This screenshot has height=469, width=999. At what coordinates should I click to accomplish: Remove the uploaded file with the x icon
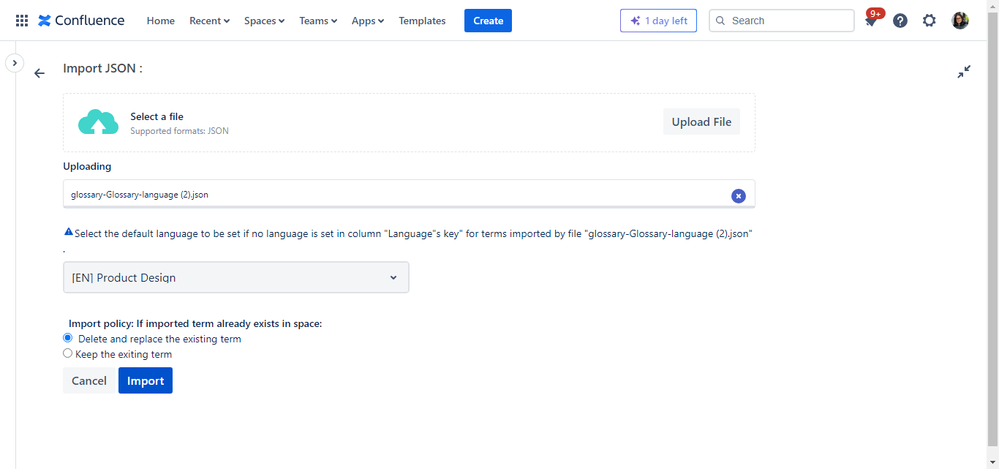(738, 196)
